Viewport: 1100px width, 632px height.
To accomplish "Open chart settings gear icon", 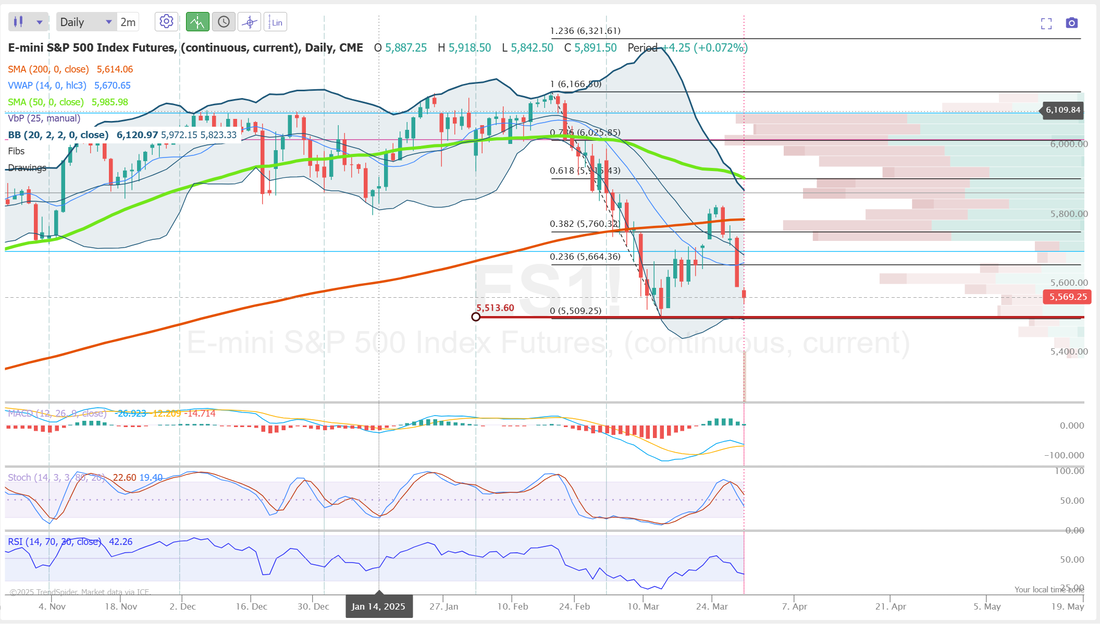I will pos(166,22).
